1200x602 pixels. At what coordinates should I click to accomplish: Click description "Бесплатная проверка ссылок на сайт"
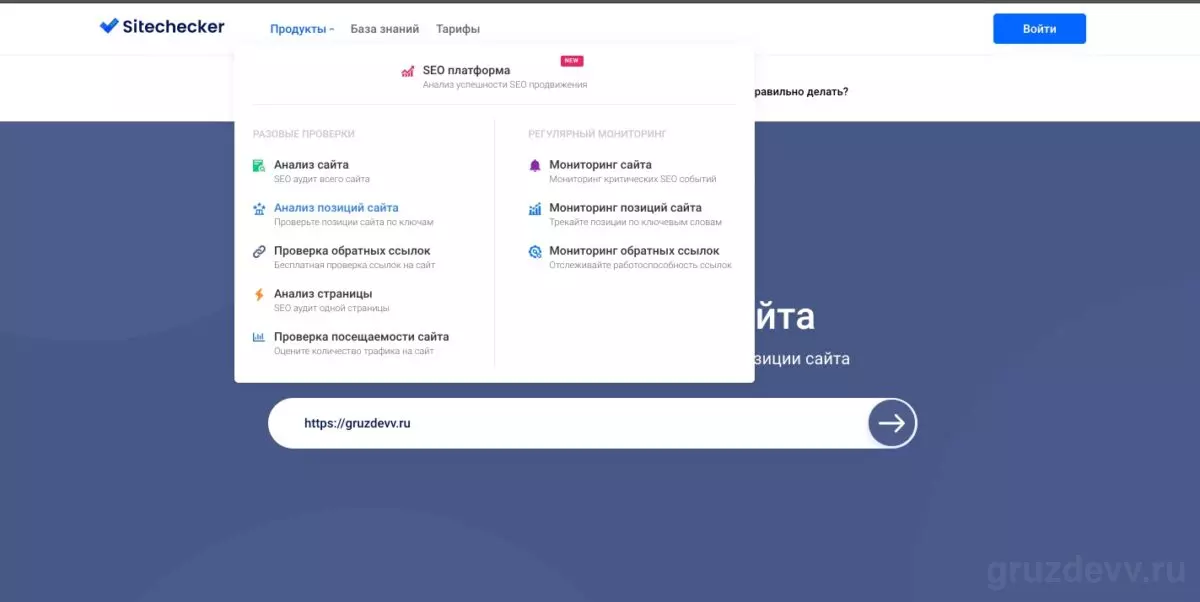pyautogui.click(x=354, y=265)
